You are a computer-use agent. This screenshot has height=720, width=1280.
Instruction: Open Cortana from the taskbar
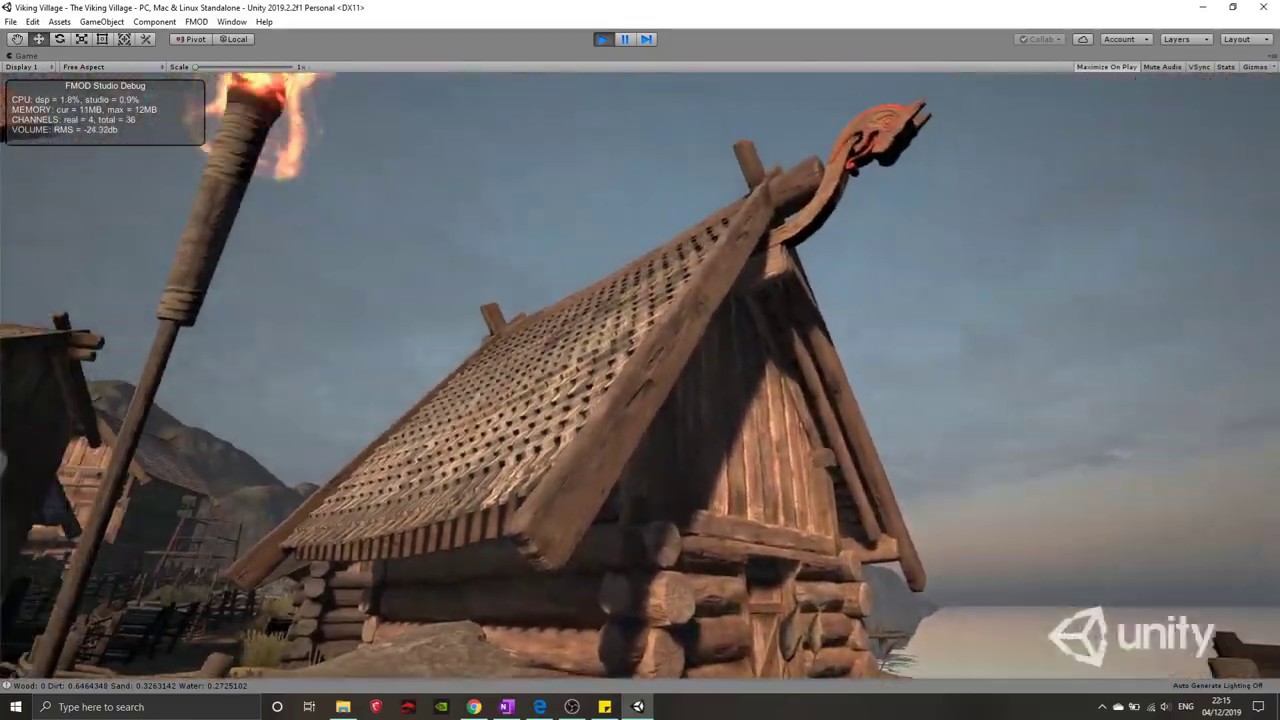click(277, 707)
